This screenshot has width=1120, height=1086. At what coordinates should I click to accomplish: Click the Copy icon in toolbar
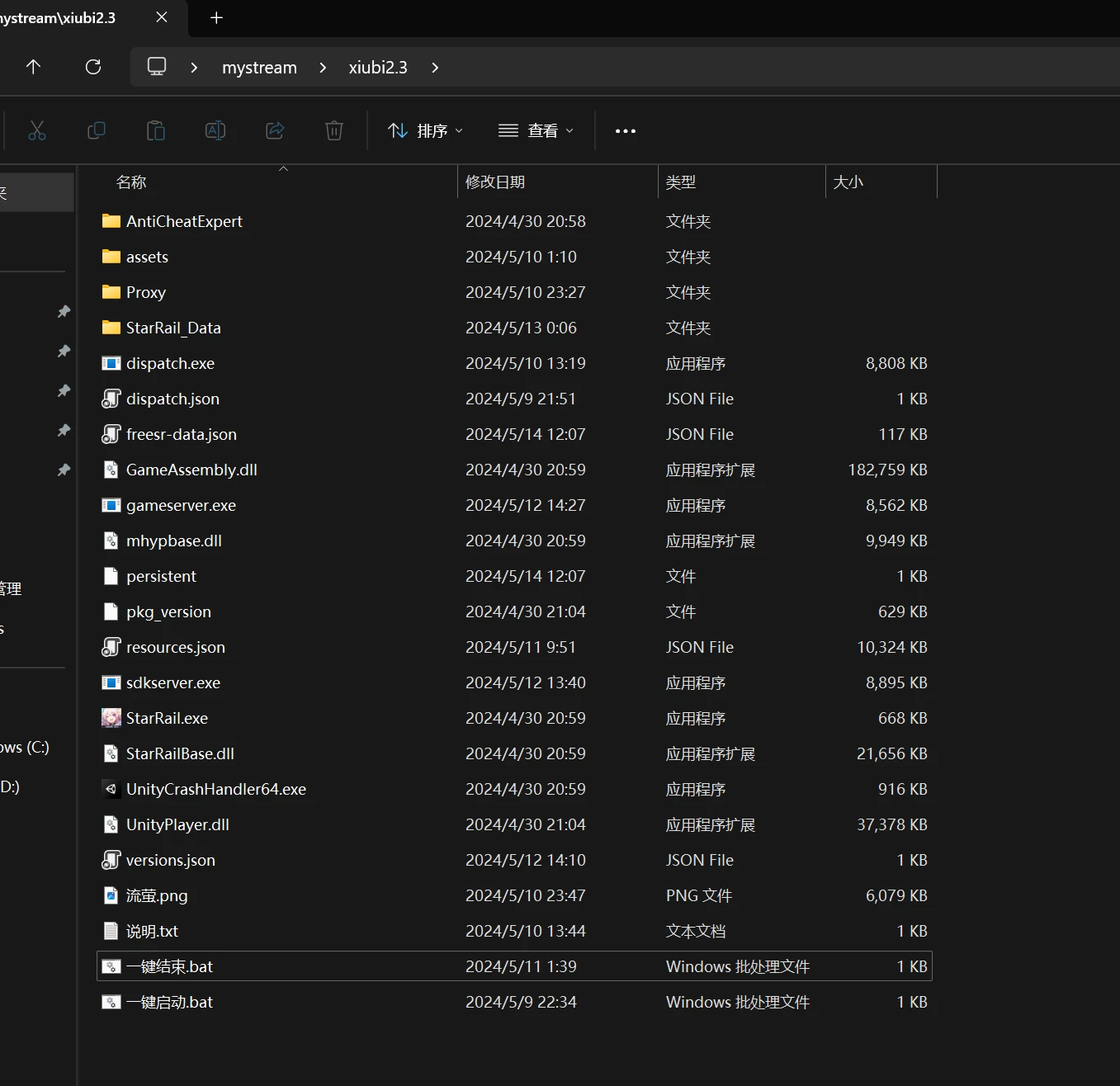pos(97,130)
